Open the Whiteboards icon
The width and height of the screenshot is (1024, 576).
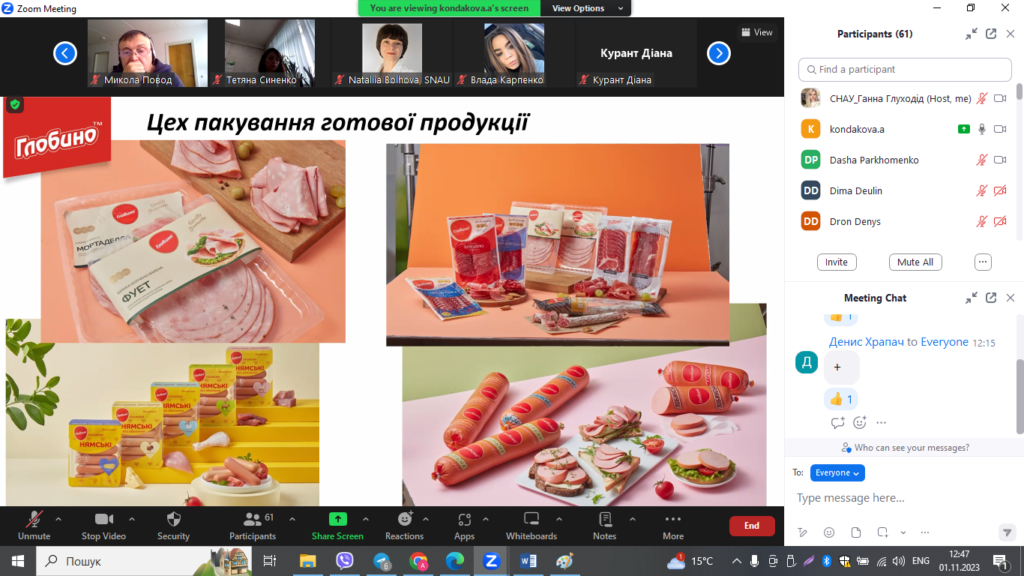pos(531,520)
